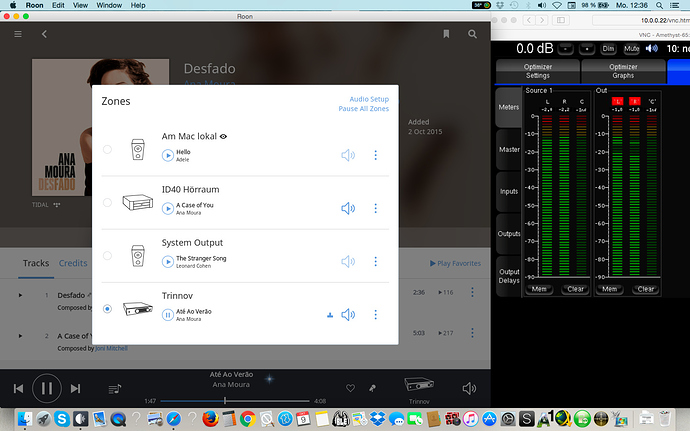Open Finder from the Dock
The image size is (690, 431).
pyautogui.click(x=25, y=419)
